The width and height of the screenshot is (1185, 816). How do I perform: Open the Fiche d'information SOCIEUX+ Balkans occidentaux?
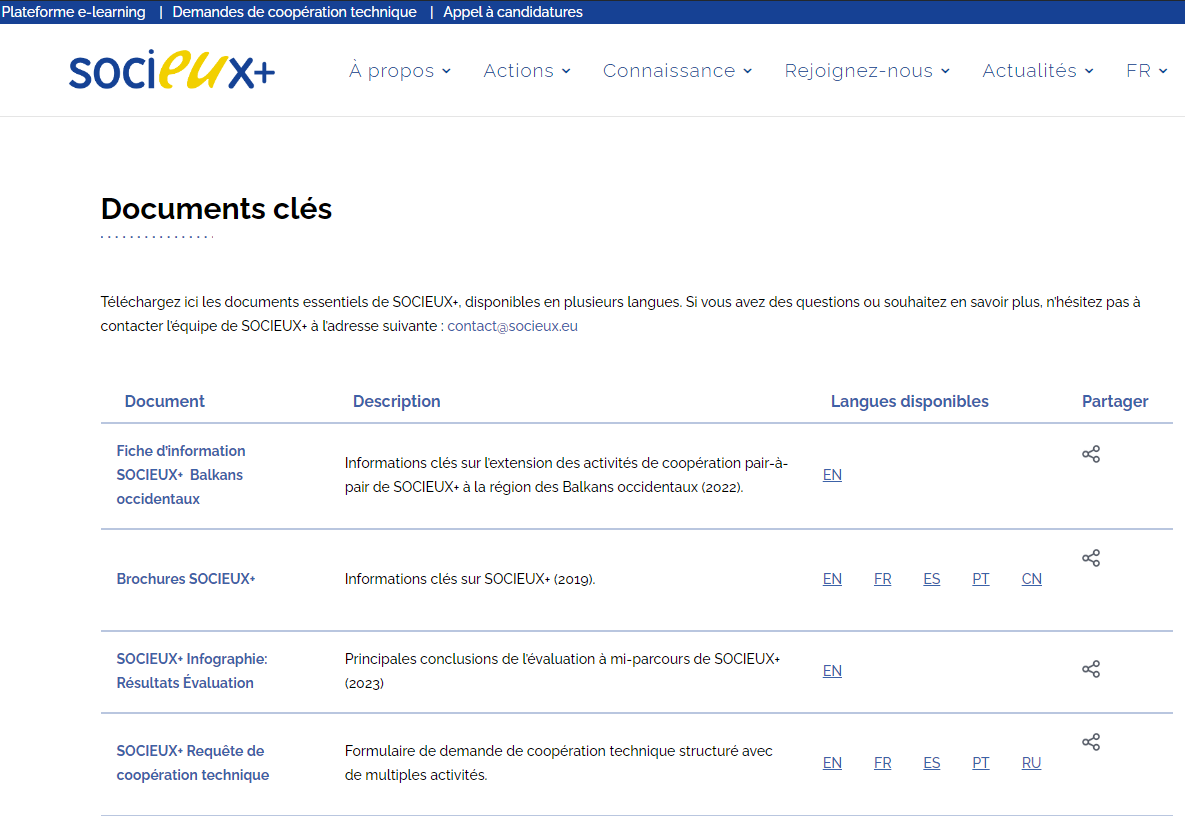[181, 474]
